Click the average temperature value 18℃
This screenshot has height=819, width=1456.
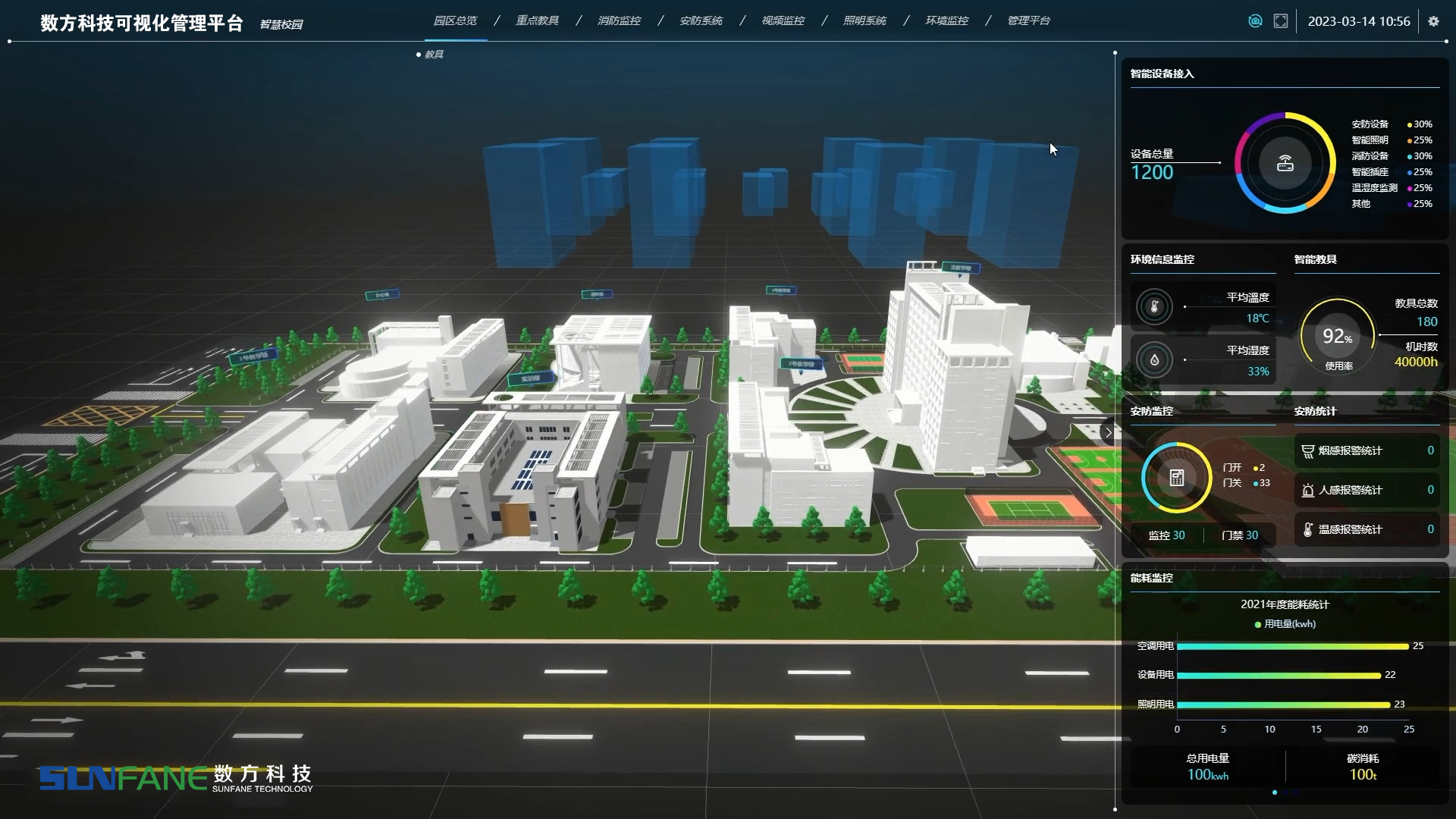click(x=1257, y=318)
